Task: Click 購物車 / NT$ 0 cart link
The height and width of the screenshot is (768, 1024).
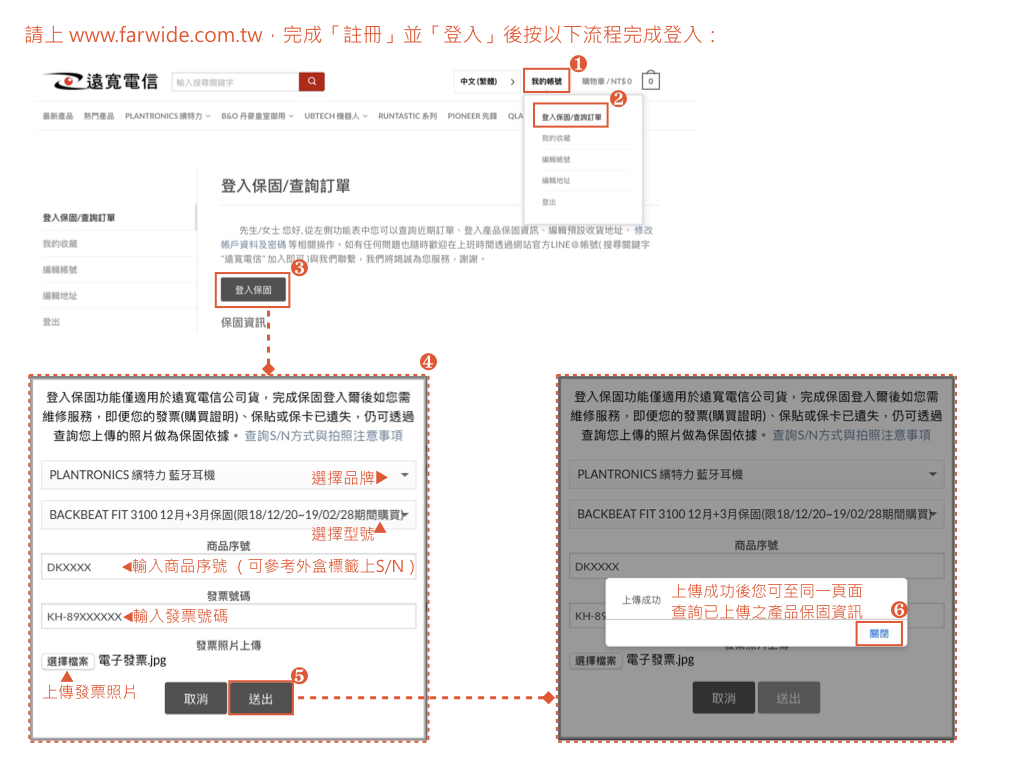Action: (x=607, y=82)
